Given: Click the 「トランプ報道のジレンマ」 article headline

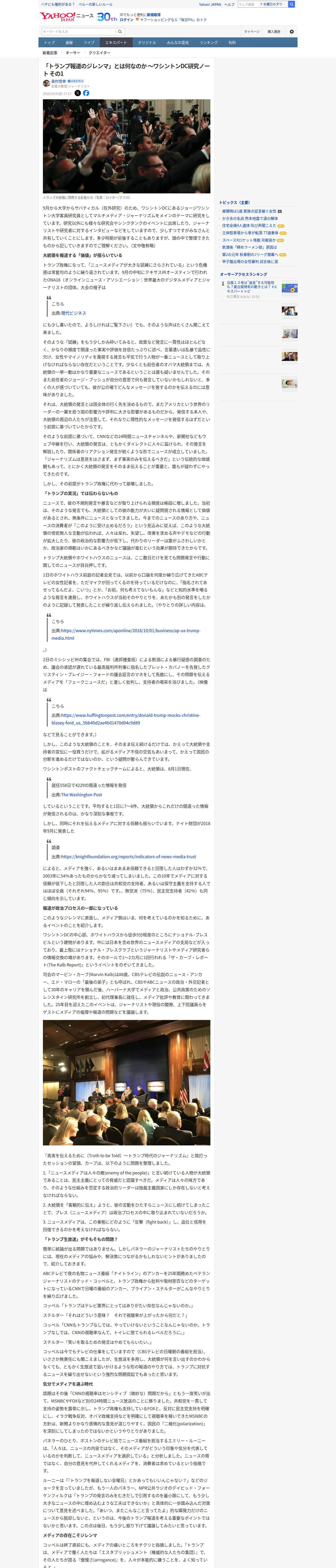Looking at the screenshot, I should [x=126, y=70].
